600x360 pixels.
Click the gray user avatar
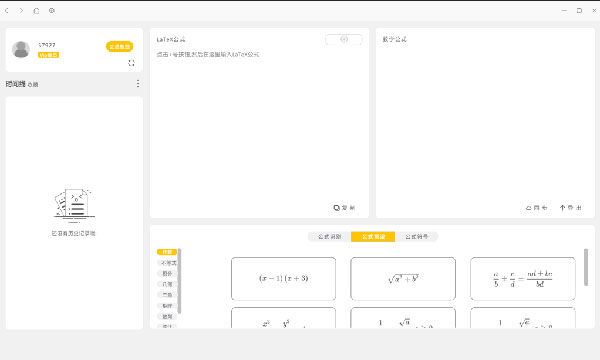(21, 49)
